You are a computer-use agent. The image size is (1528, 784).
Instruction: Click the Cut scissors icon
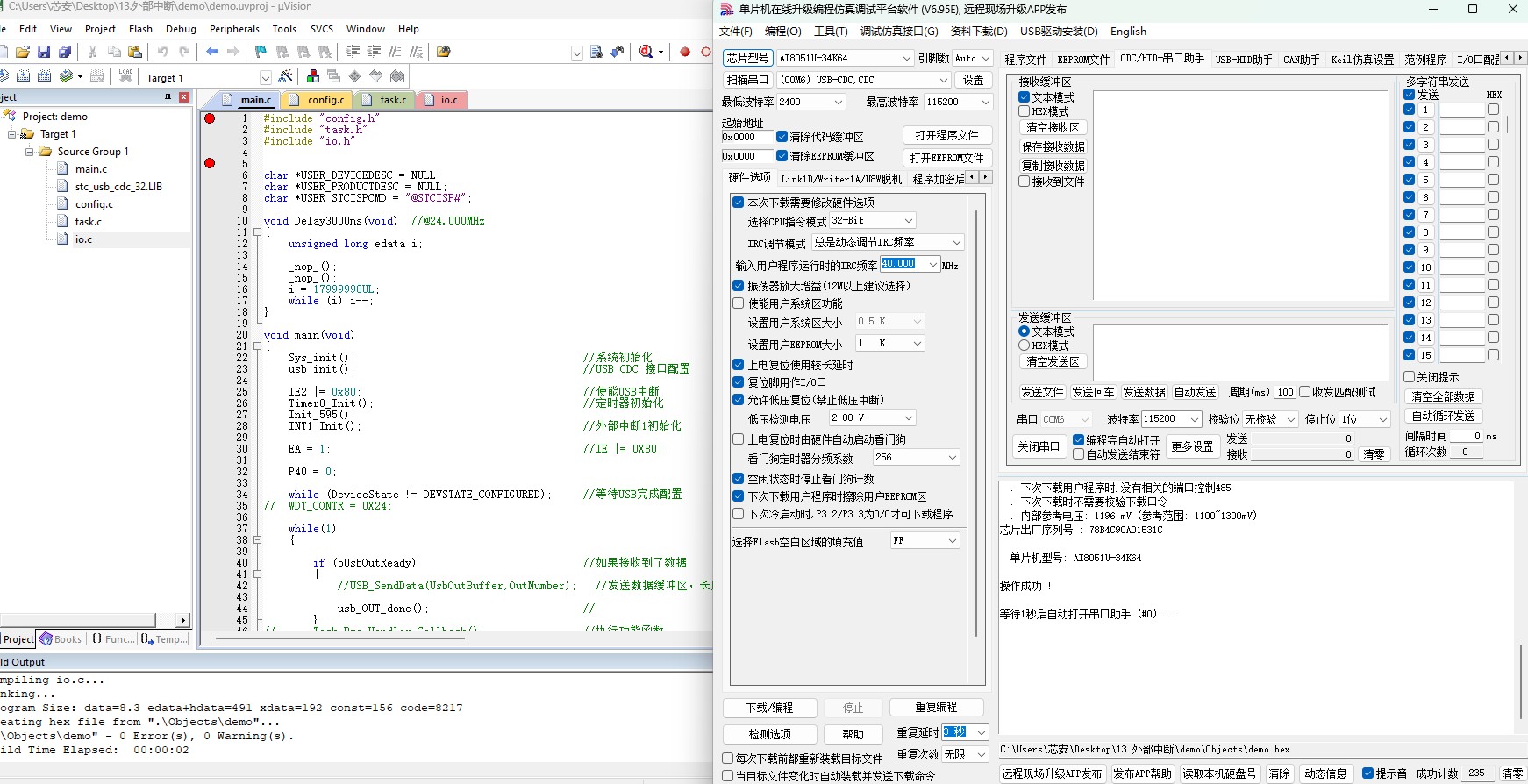tap(92, 52)
